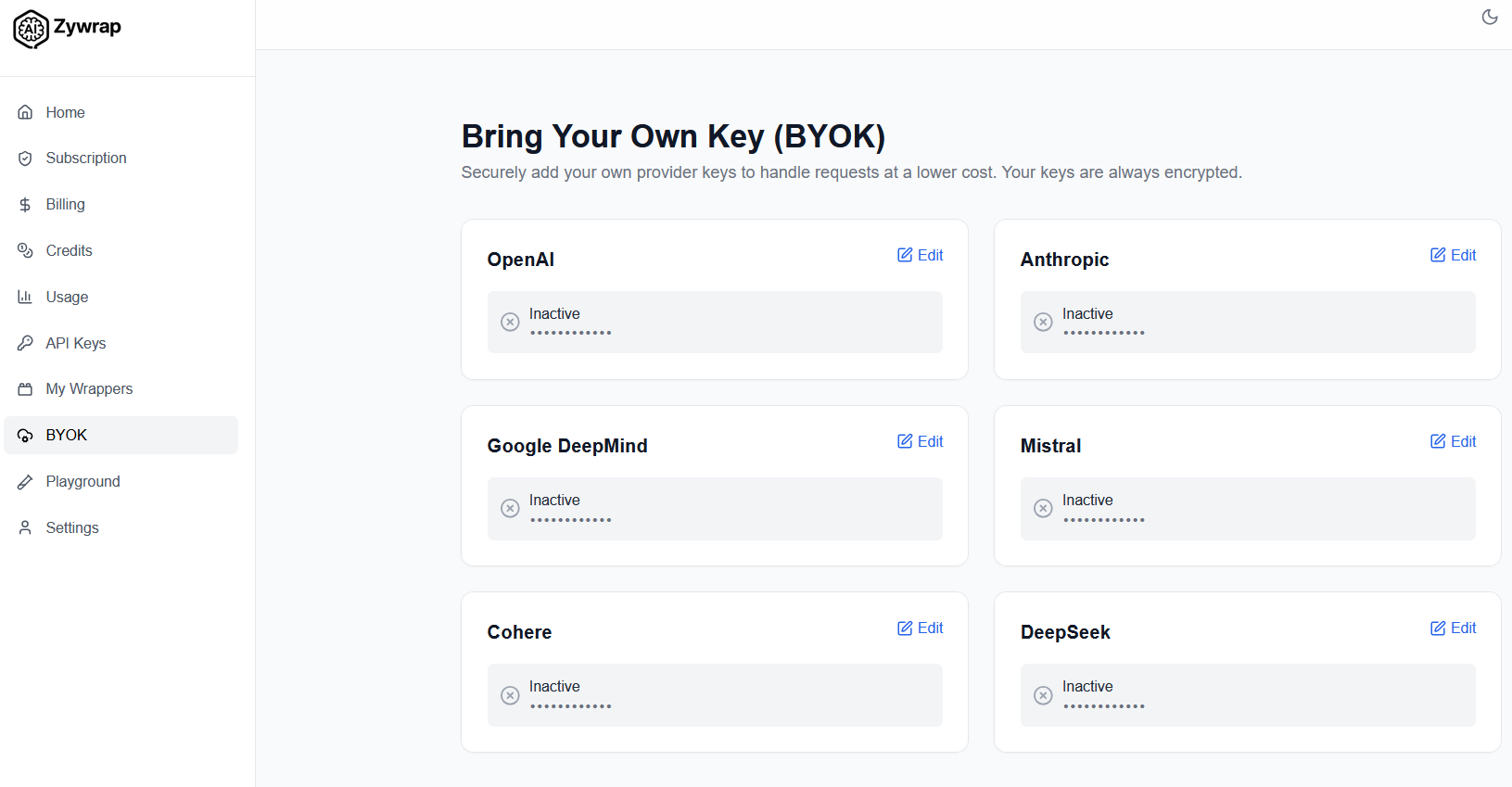
Task: Select the BYOK sidebar item
Action: pyautogui.click(x=121, y=436)
